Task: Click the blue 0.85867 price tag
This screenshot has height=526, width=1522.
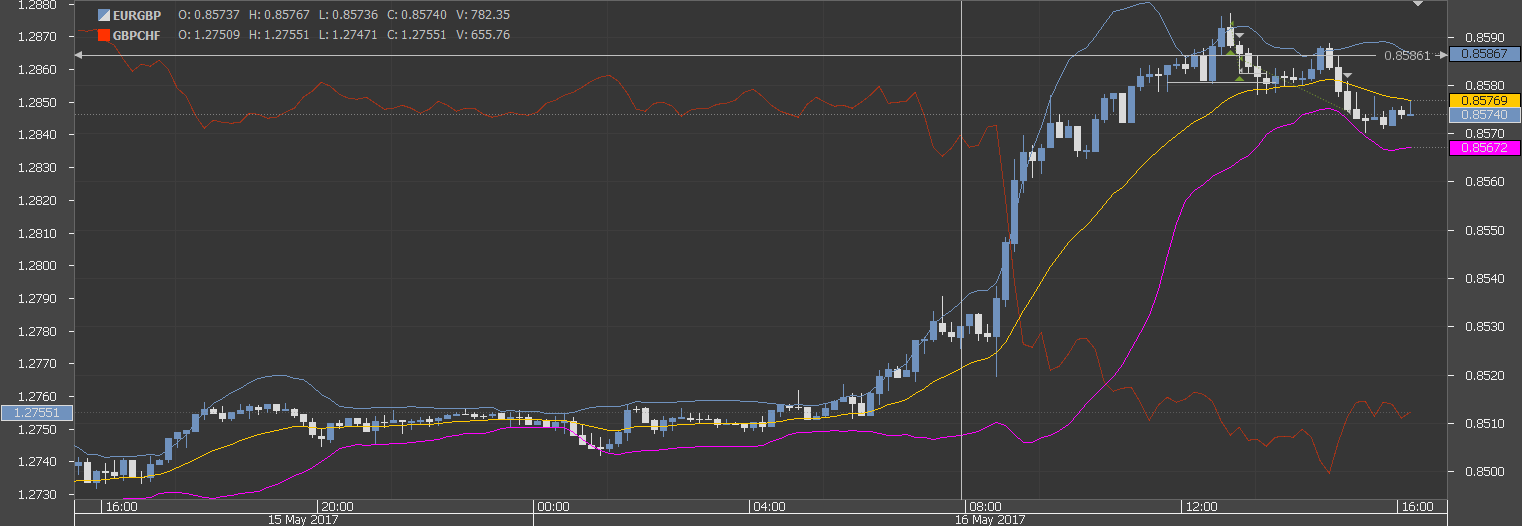Action: [x=1484, y=53]
